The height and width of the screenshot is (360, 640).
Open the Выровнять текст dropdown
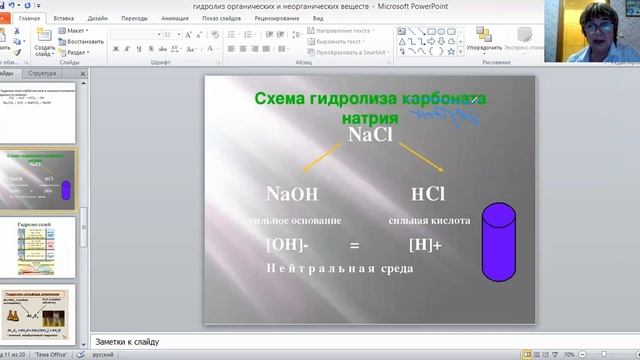click(x=336, y=42)
